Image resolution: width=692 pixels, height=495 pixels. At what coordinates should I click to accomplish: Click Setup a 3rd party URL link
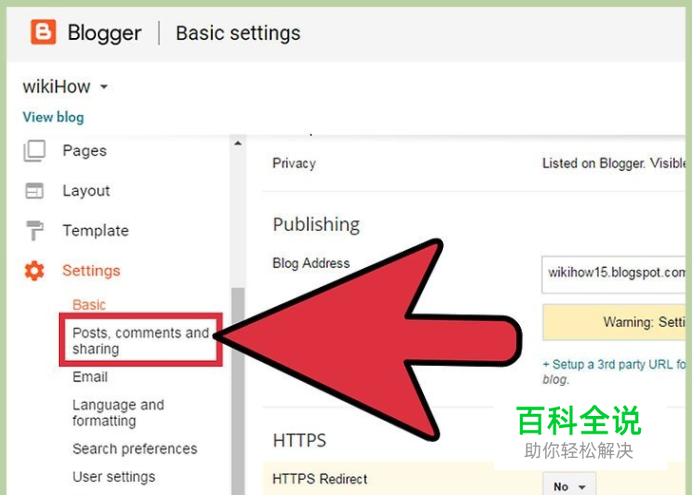614,364
